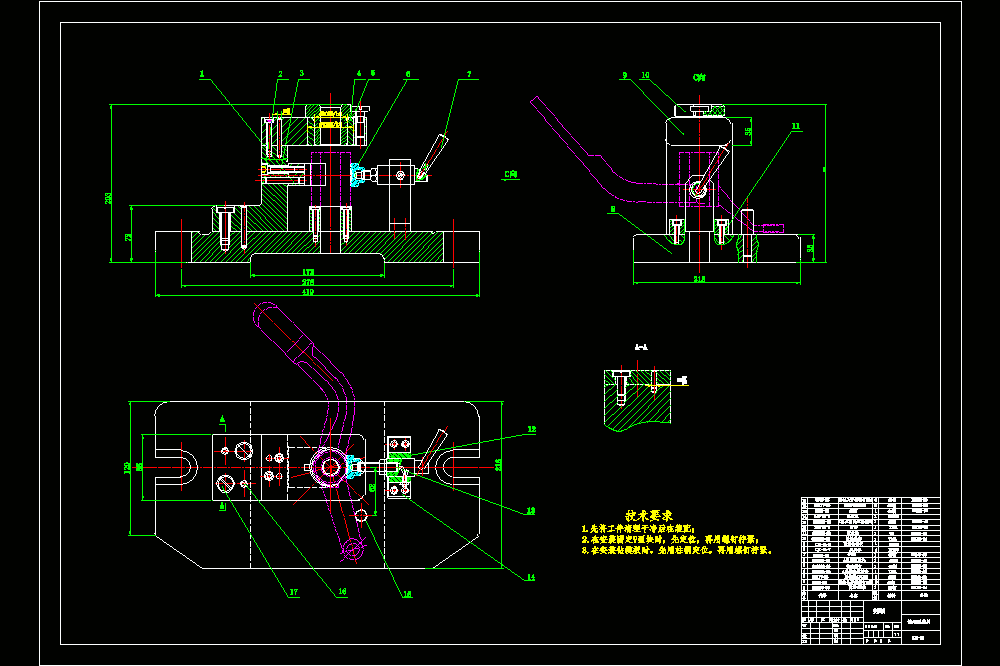Click part callout number 14

(x=531, y=578)
